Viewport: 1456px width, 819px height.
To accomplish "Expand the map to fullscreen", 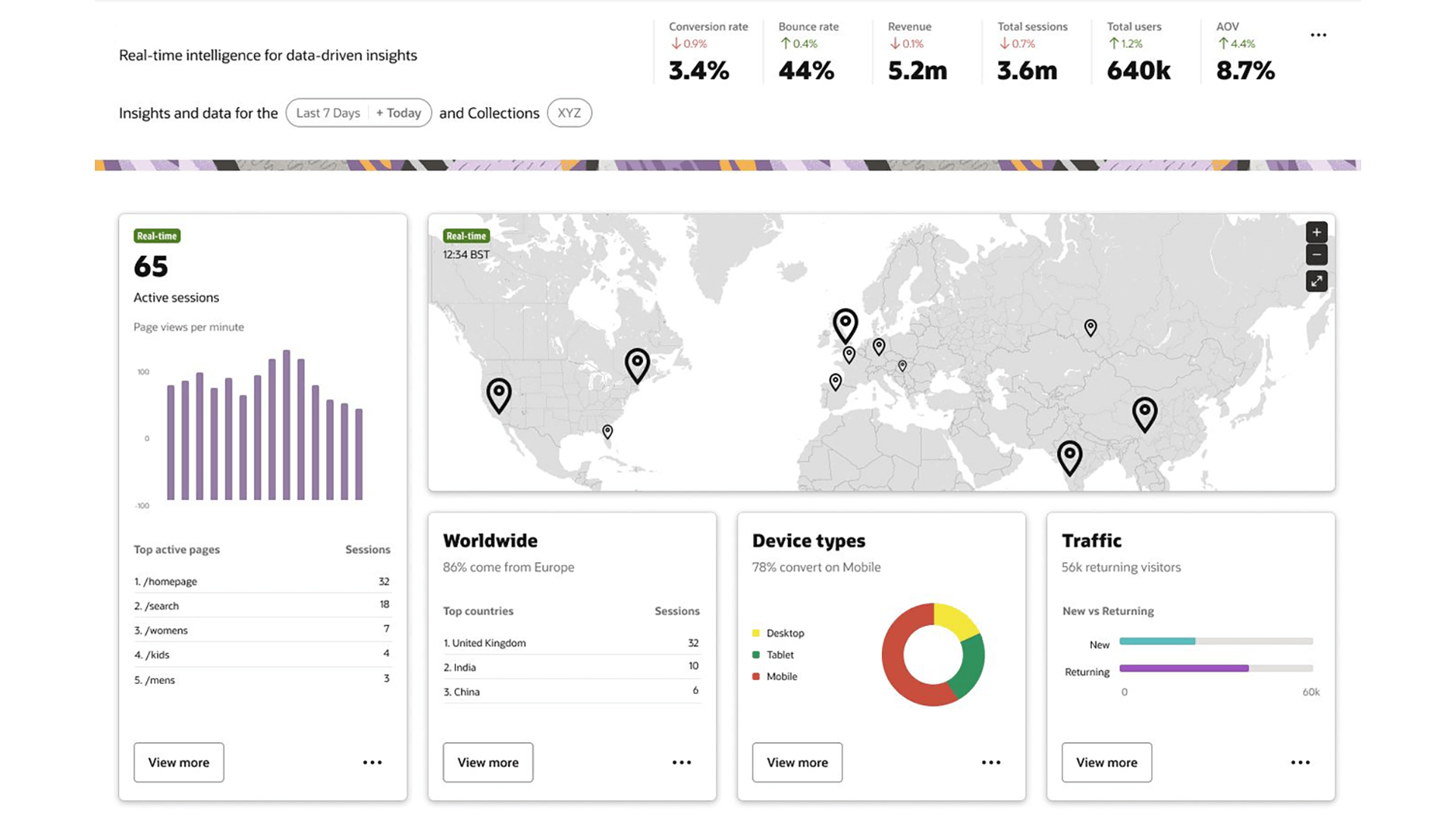I will (x=1316, y=281).
